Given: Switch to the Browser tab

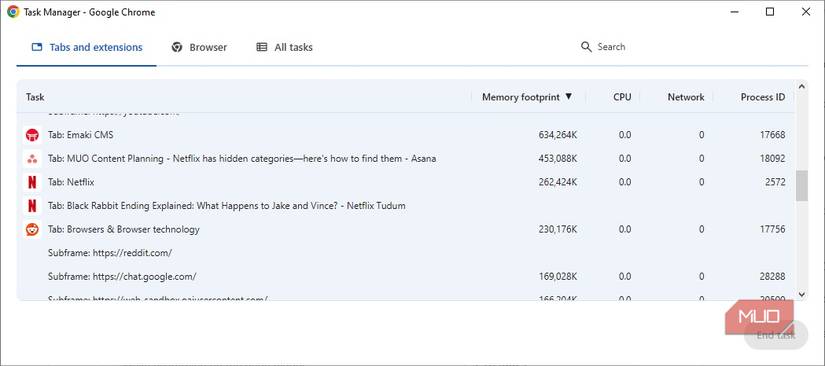Looking at the screenshot, I should 199,47.
